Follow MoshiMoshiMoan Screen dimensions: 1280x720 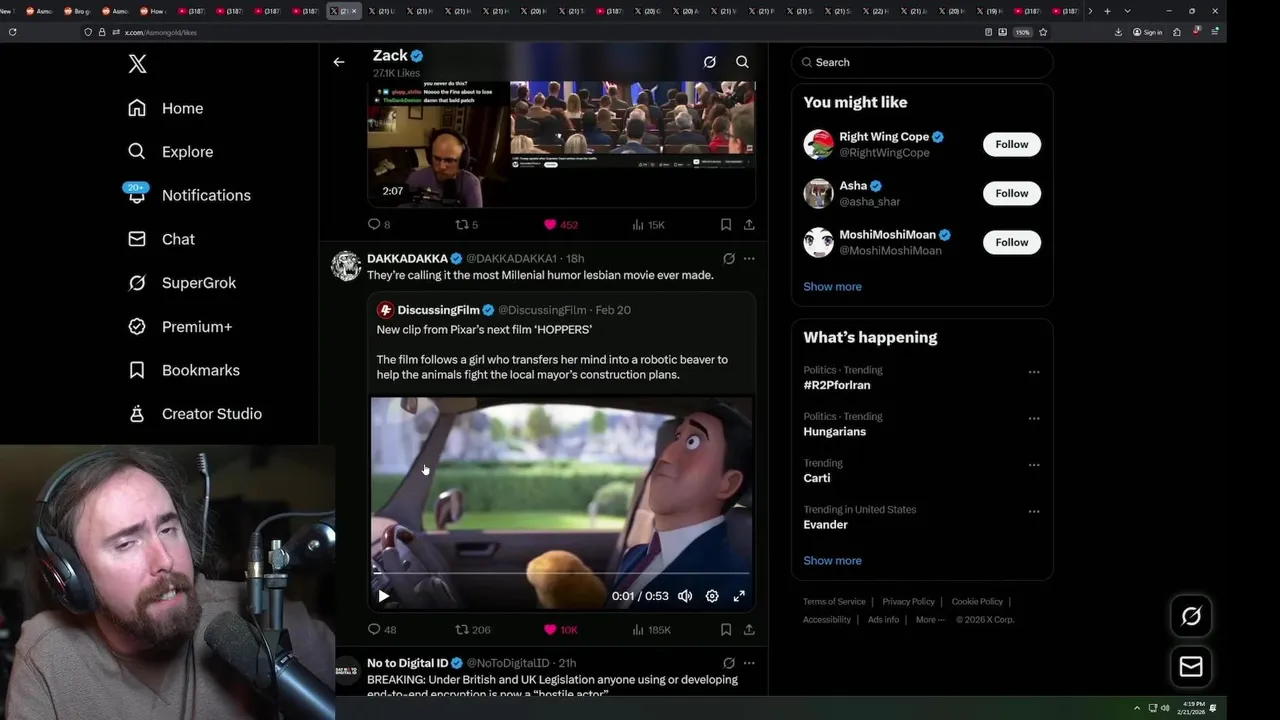click(1011, 242)
